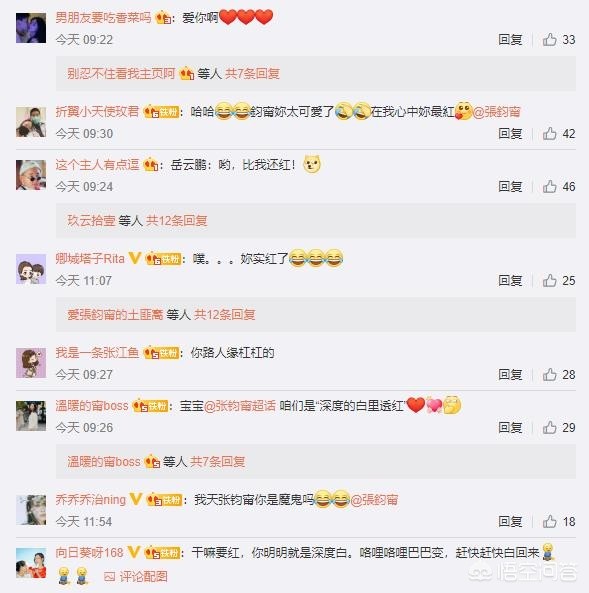This screenshot has width=589, height=593.
Task: Reply to 男朋友要吃香菜吗's comment
Action: [x=510, y=39]
